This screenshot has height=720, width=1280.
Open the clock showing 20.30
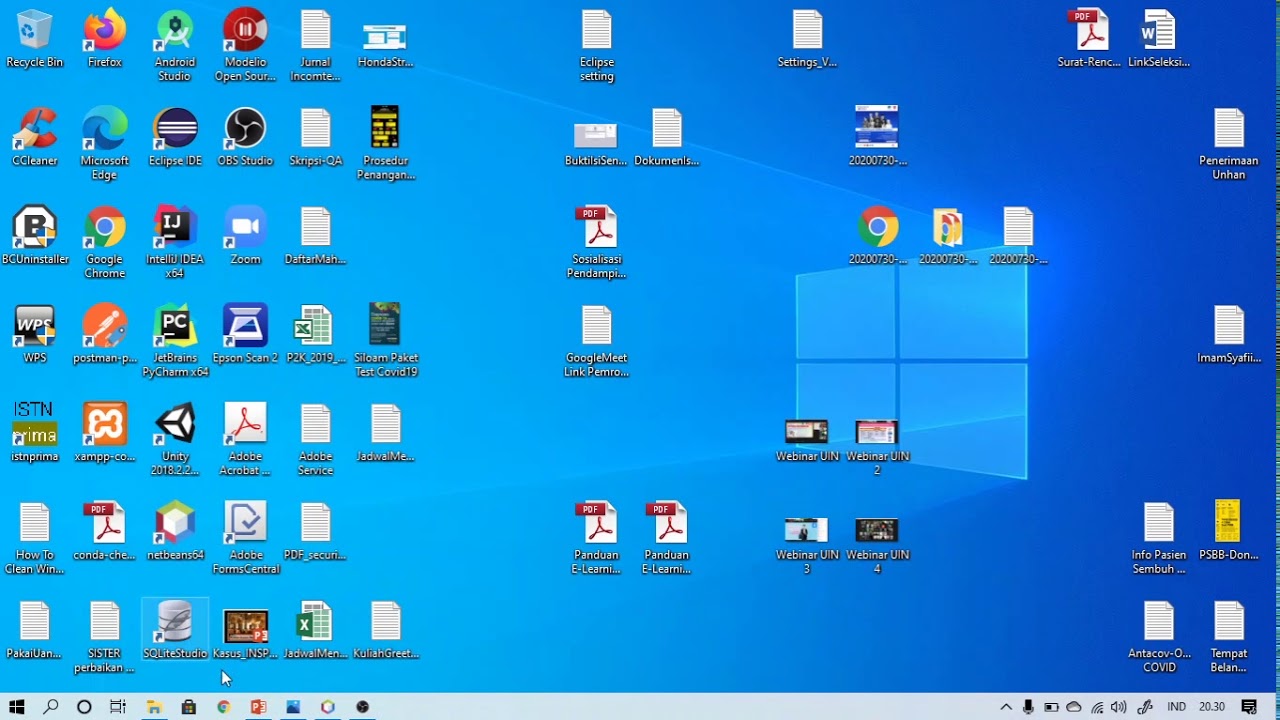1212,707
